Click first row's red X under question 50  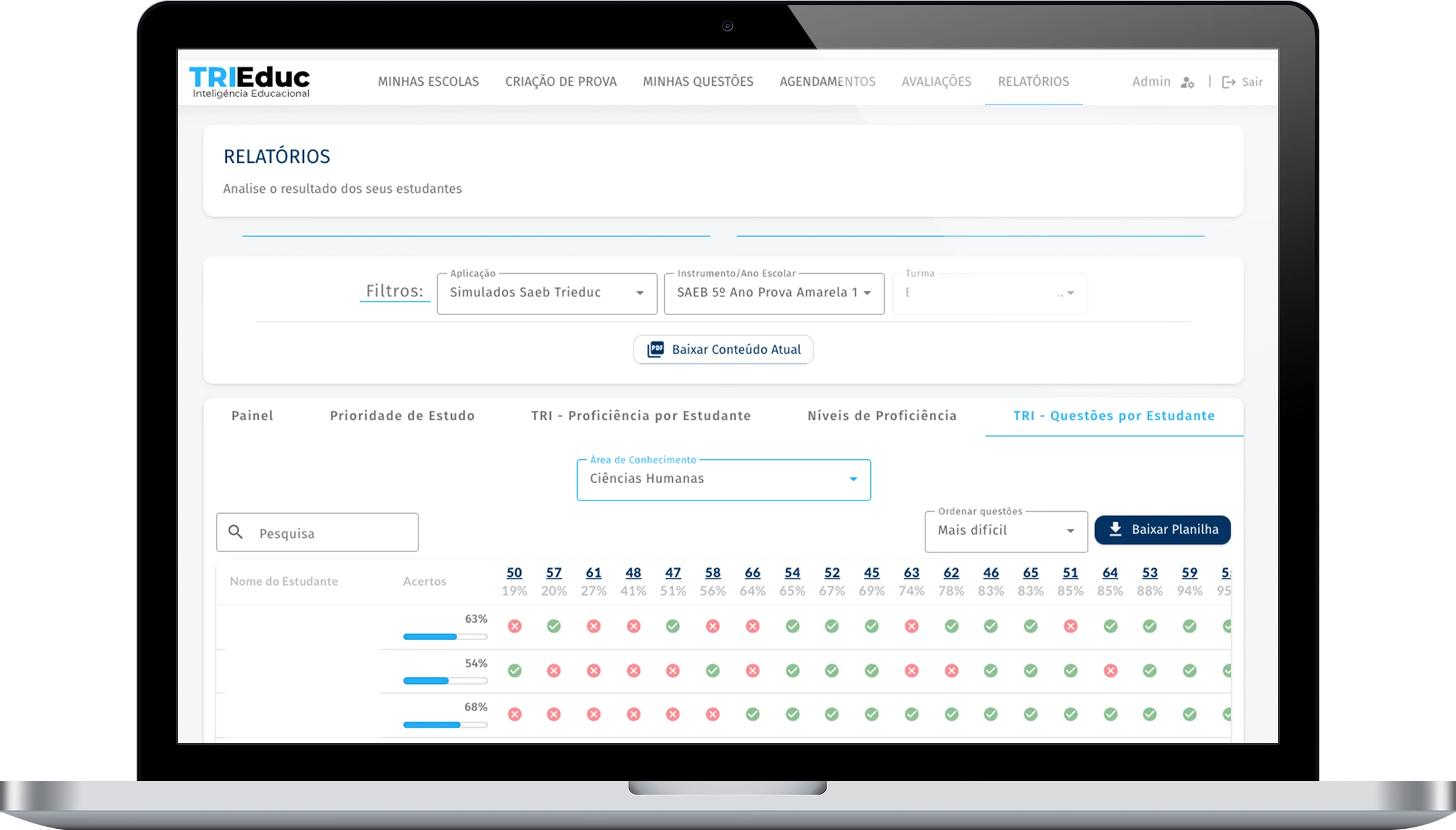[514, 626]
